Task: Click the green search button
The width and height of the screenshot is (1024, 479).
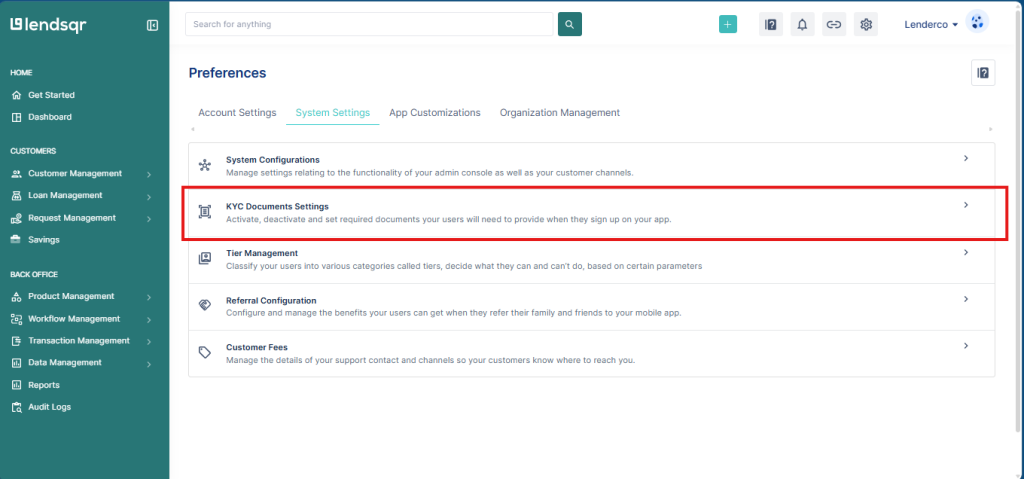Action: [570, 24]
